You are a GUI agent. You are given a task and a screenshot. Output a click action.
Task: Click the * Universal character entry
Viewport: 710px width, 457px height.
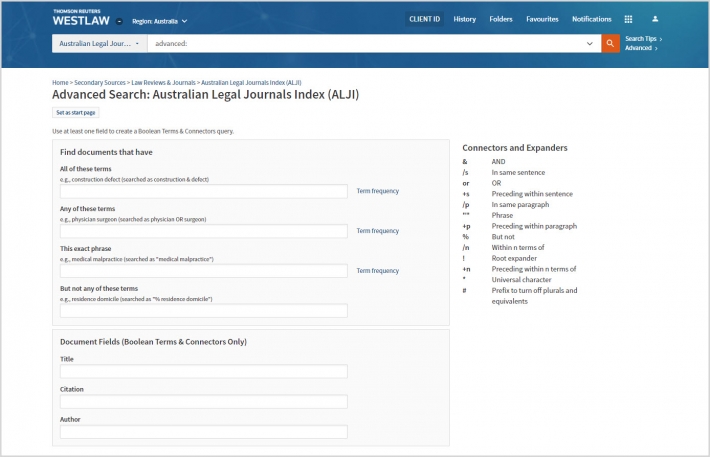click(507, 280)
